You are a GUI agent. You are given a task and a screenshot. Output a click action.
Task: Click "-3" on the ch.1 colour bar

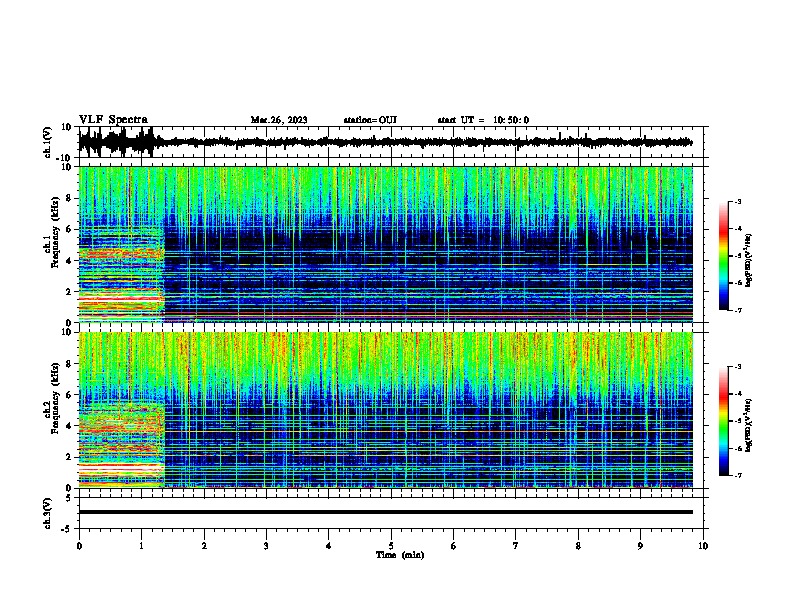click(x=738, y=202)
